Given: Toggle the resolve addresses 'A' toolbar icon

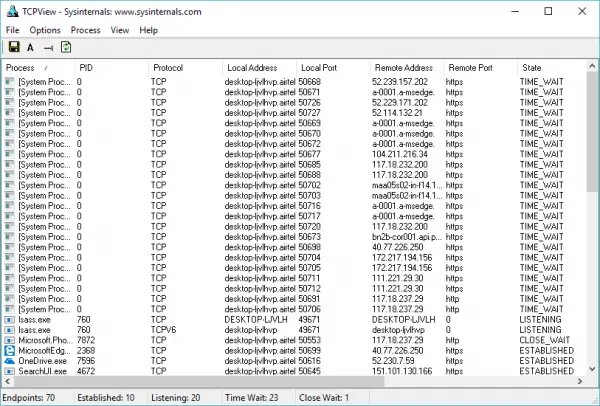Looking at the screenshot, I should tap(30, 48).
